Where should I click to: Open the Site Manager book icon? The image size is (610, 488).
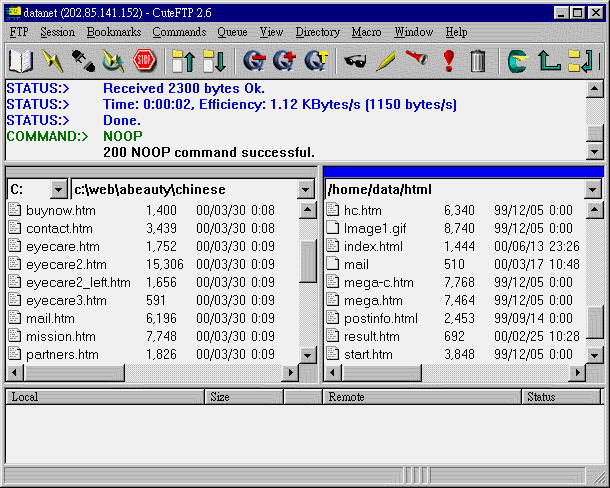coord(21,61)
